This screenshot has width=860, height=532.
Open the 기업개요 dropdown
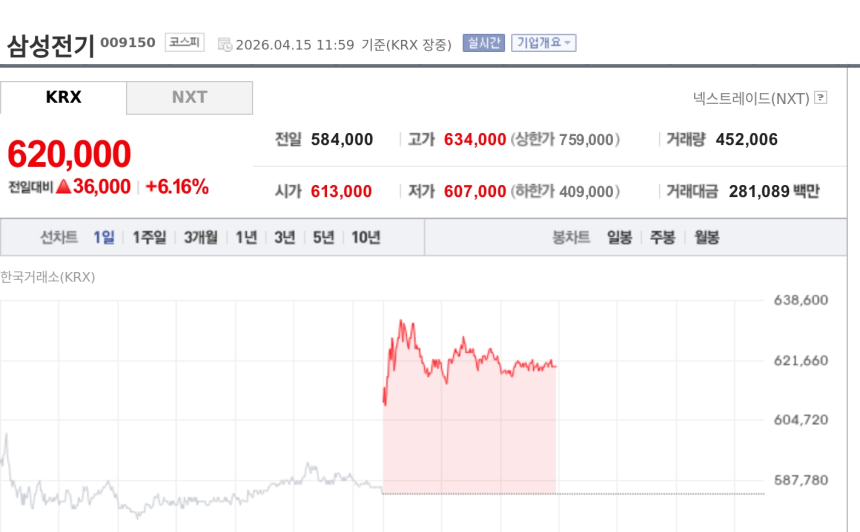tap(543, 43)
